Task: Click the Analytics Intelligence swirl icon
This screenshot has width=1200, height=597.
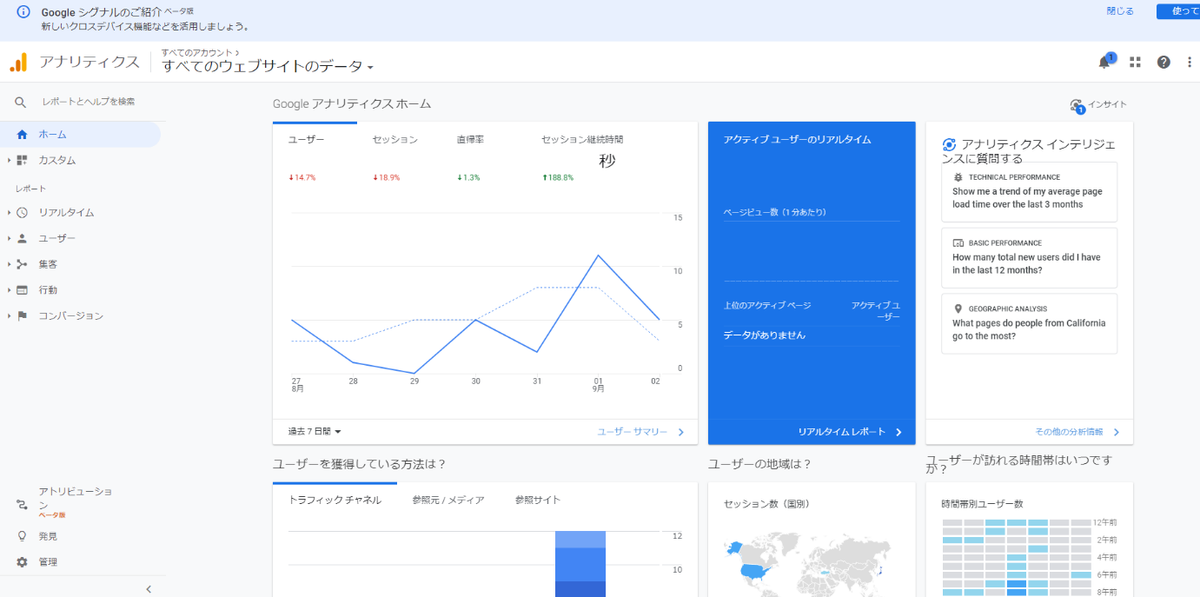Action: pos(949,145)
